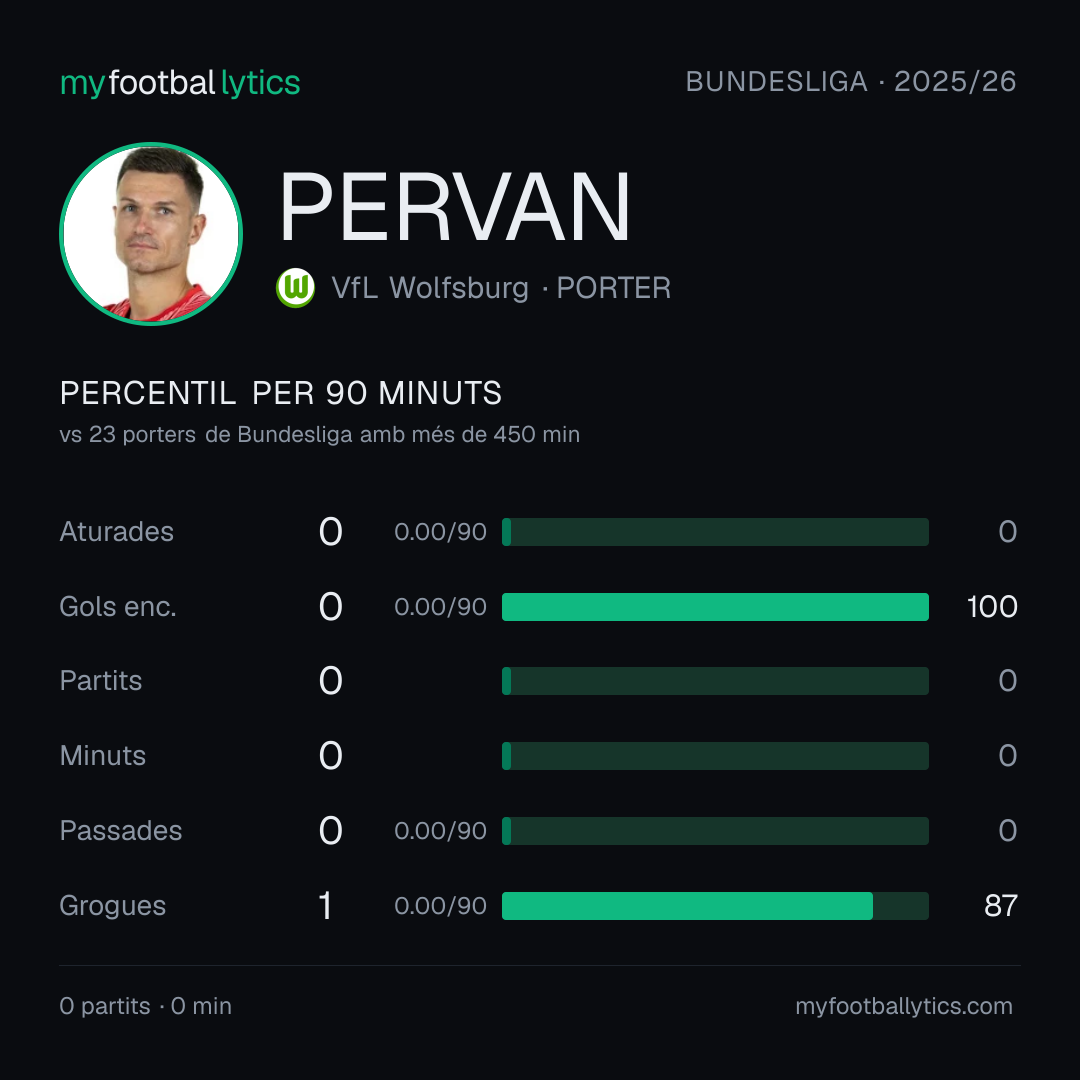Click the 100 percentile value for Gols enc.
1080x1080 pixels.
(x=992, y=607)
